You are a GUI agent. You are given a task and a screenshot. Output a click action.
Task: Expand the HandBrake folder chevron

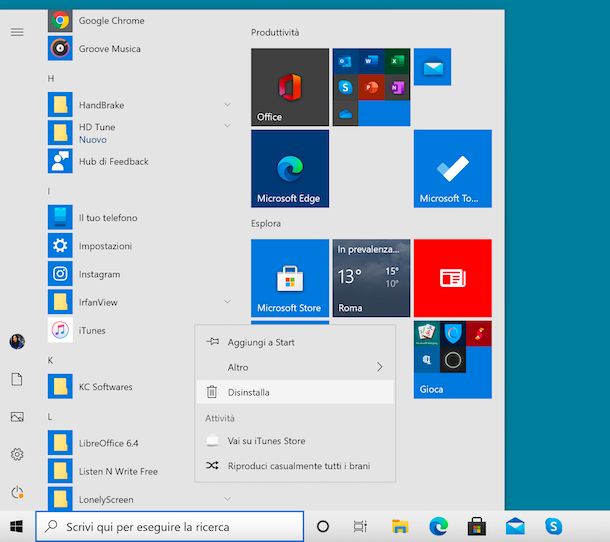tap(227, 104)
